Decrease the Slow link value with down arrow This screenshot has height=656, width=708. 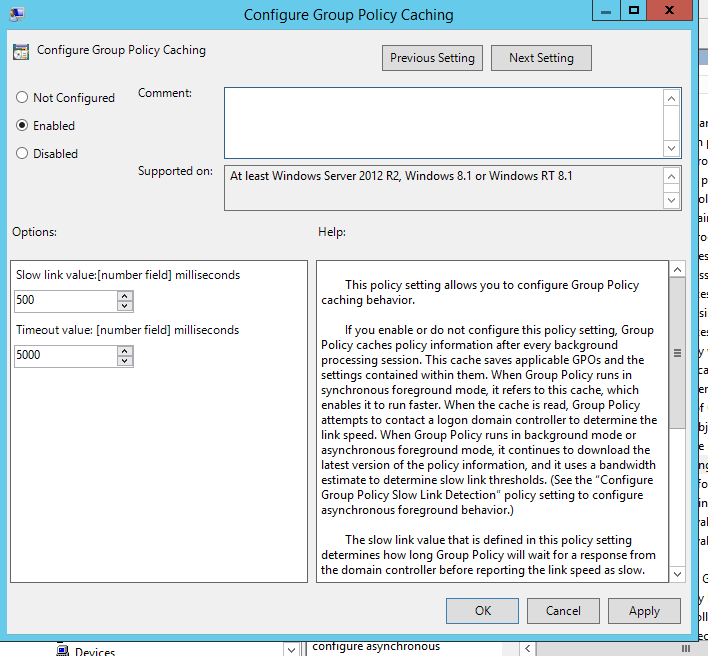click(x=124, y=305)
